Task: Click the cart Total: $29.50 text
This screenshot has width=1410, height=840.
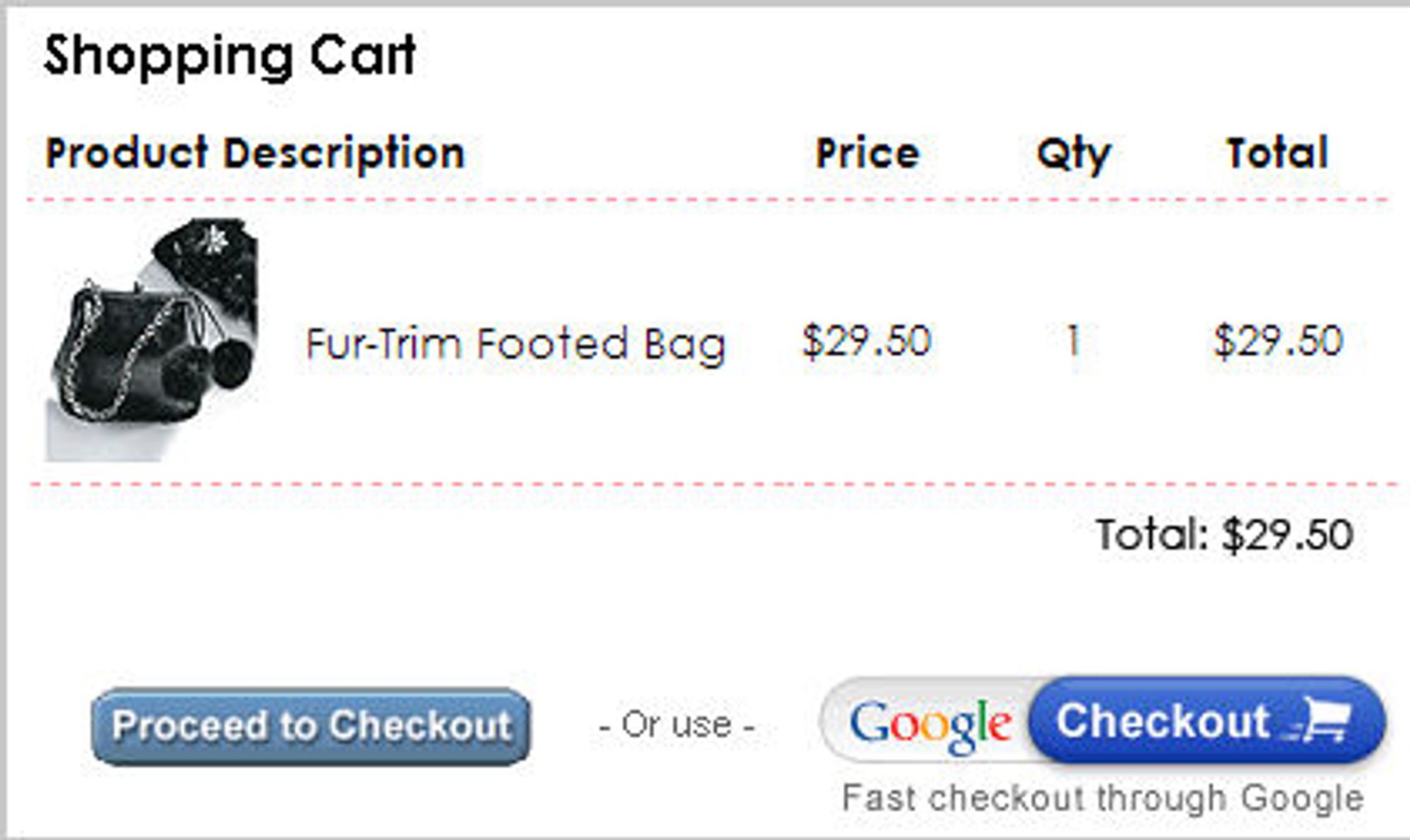Action: (x=1225, y=535)
